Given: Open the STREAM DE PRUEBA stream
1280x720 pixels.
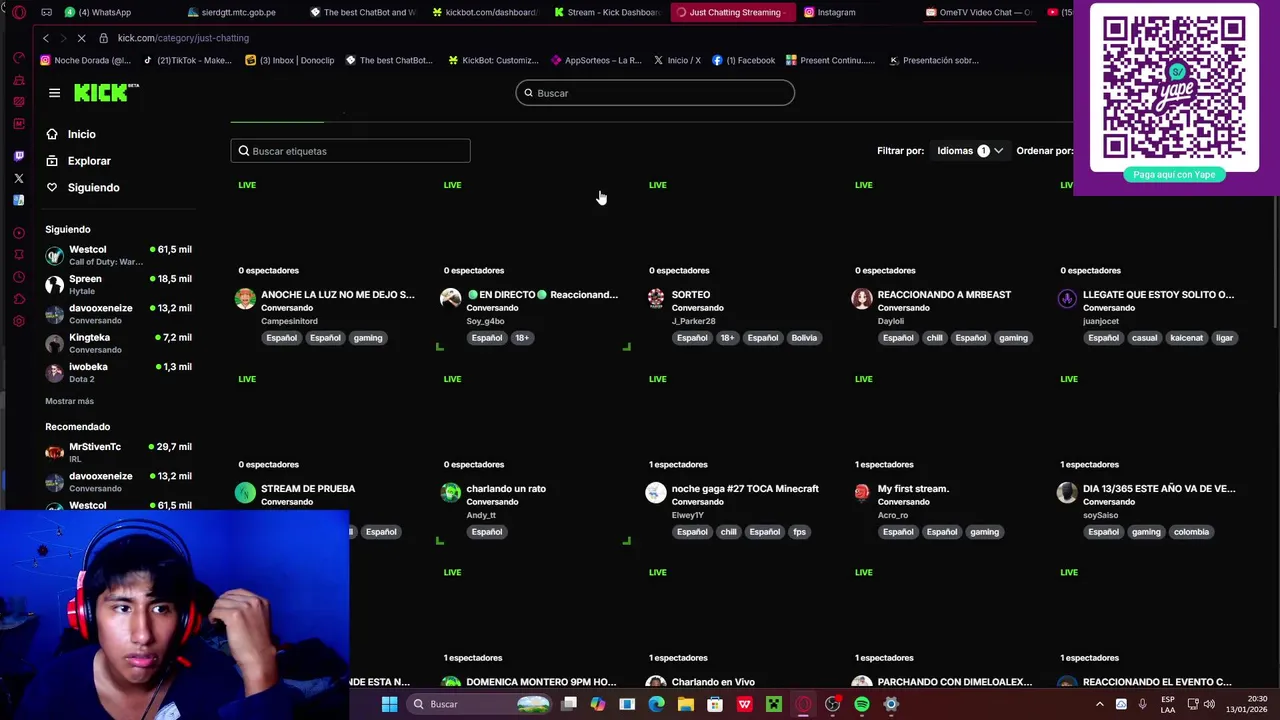Looking at the screenshot, I should [x=308, y=489].
